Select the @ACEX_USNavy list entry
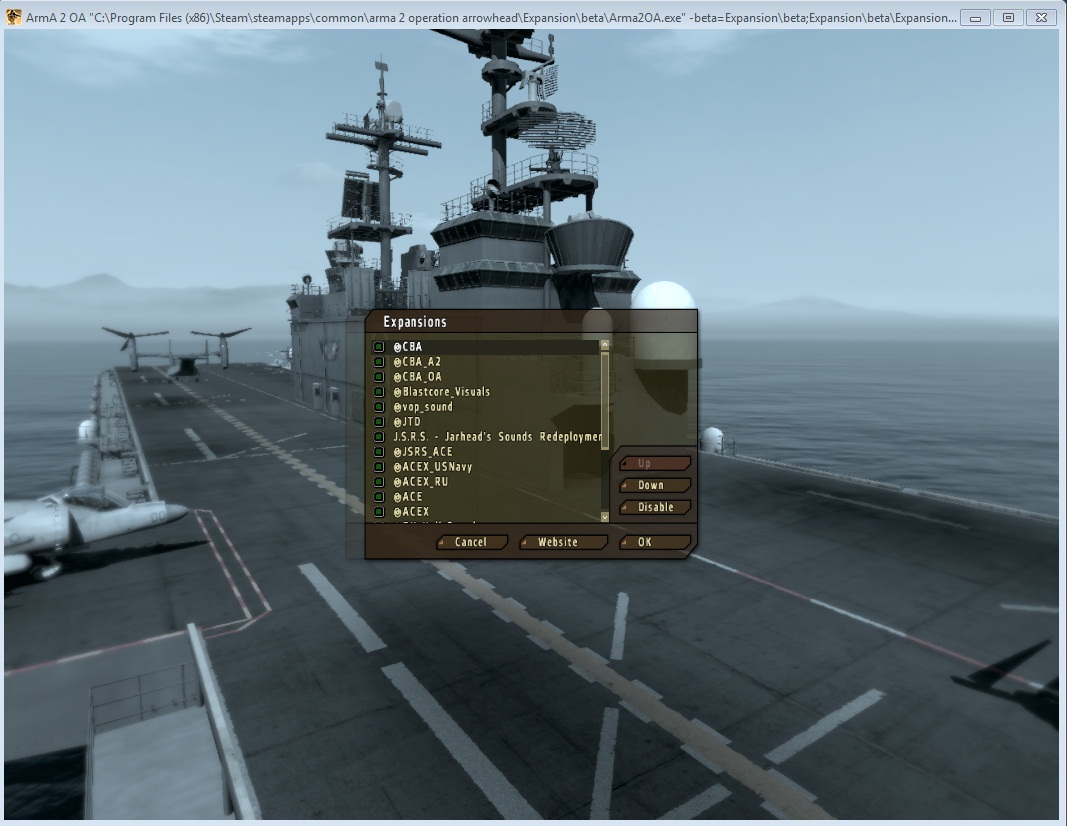This screenshot has height=826, width=1067. [x=485, y=467]
